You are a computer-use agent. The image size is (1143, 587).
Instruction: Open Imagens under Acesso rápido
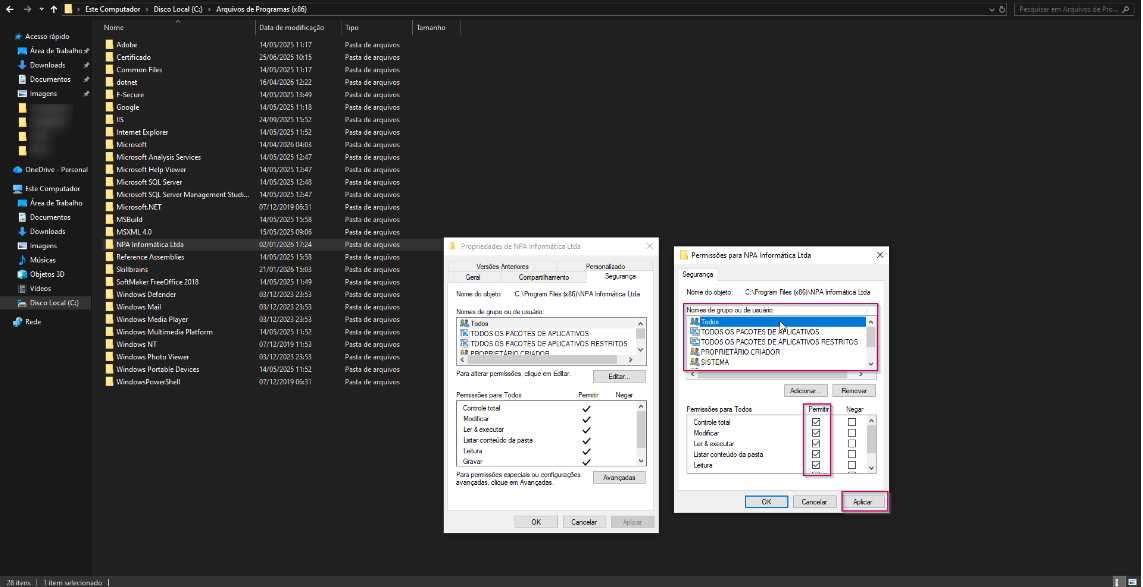click(x=43, y=93)
